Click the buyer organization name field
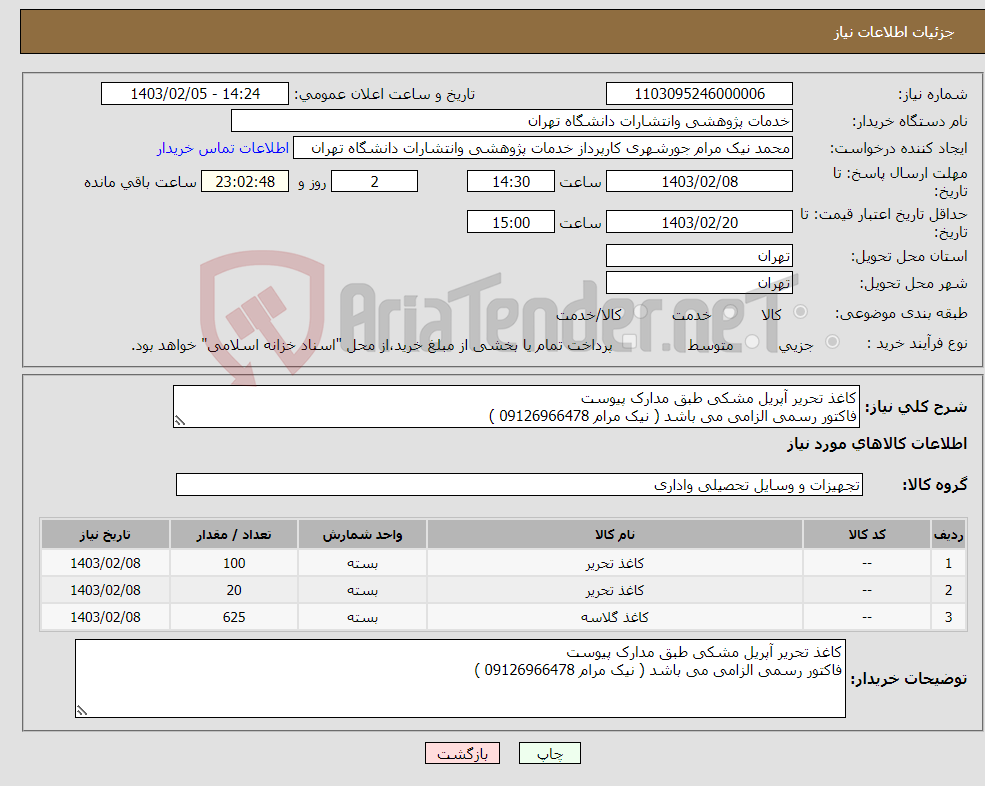Viewport: 985px width, 786px height. click(x=512, y=121)
